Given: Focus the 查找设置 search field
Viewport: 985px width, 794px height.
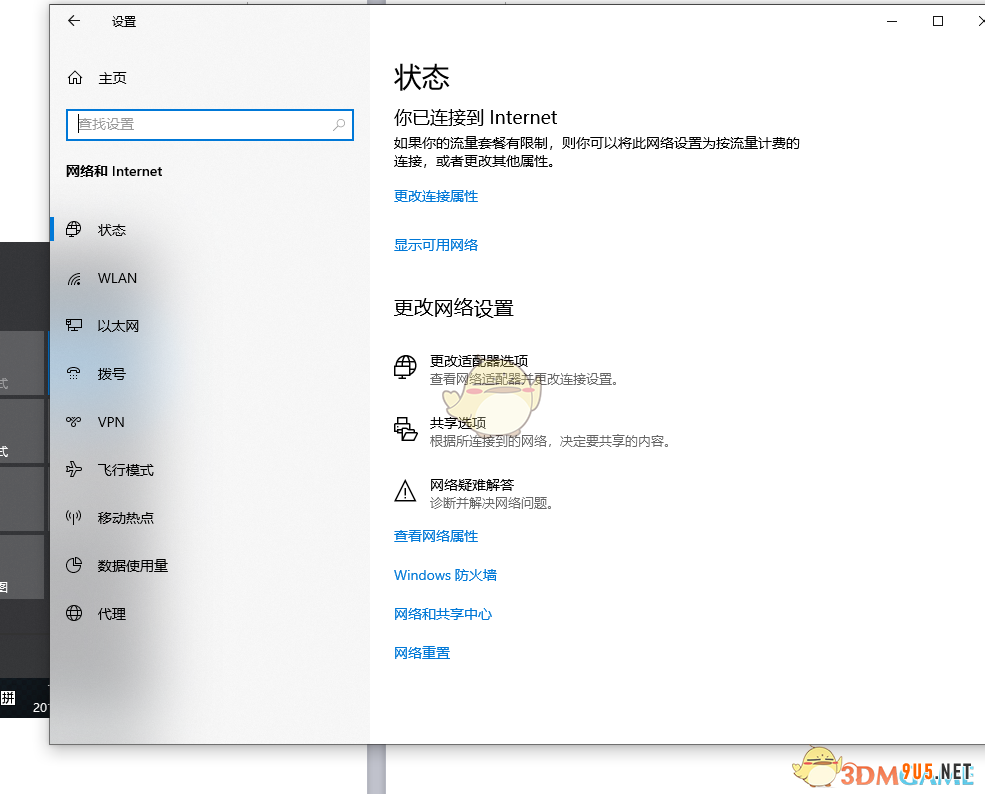Looking at the screenshot, I should click(210, 124).
